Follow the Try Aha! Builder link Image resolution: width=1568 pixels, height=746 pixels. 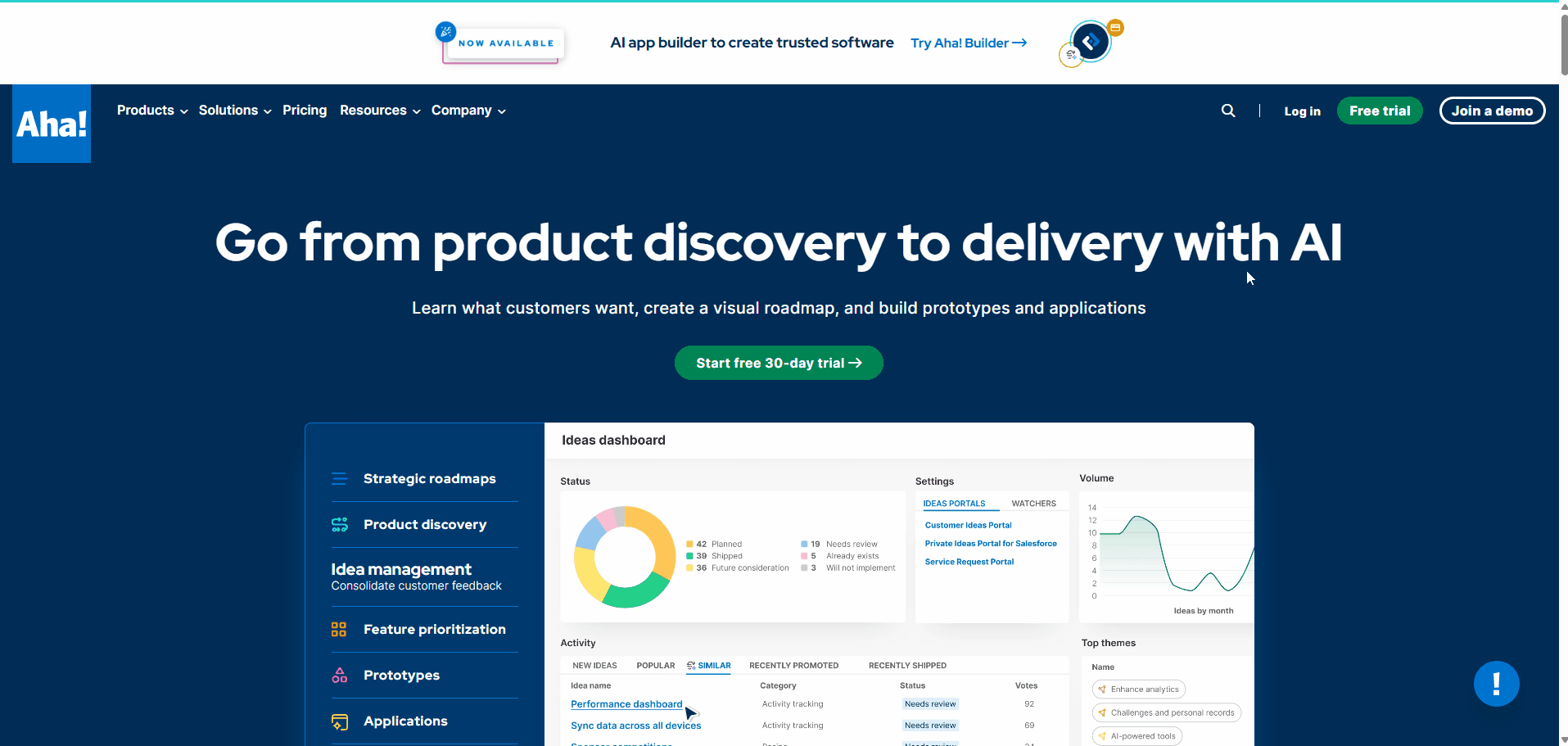(969, 43)
